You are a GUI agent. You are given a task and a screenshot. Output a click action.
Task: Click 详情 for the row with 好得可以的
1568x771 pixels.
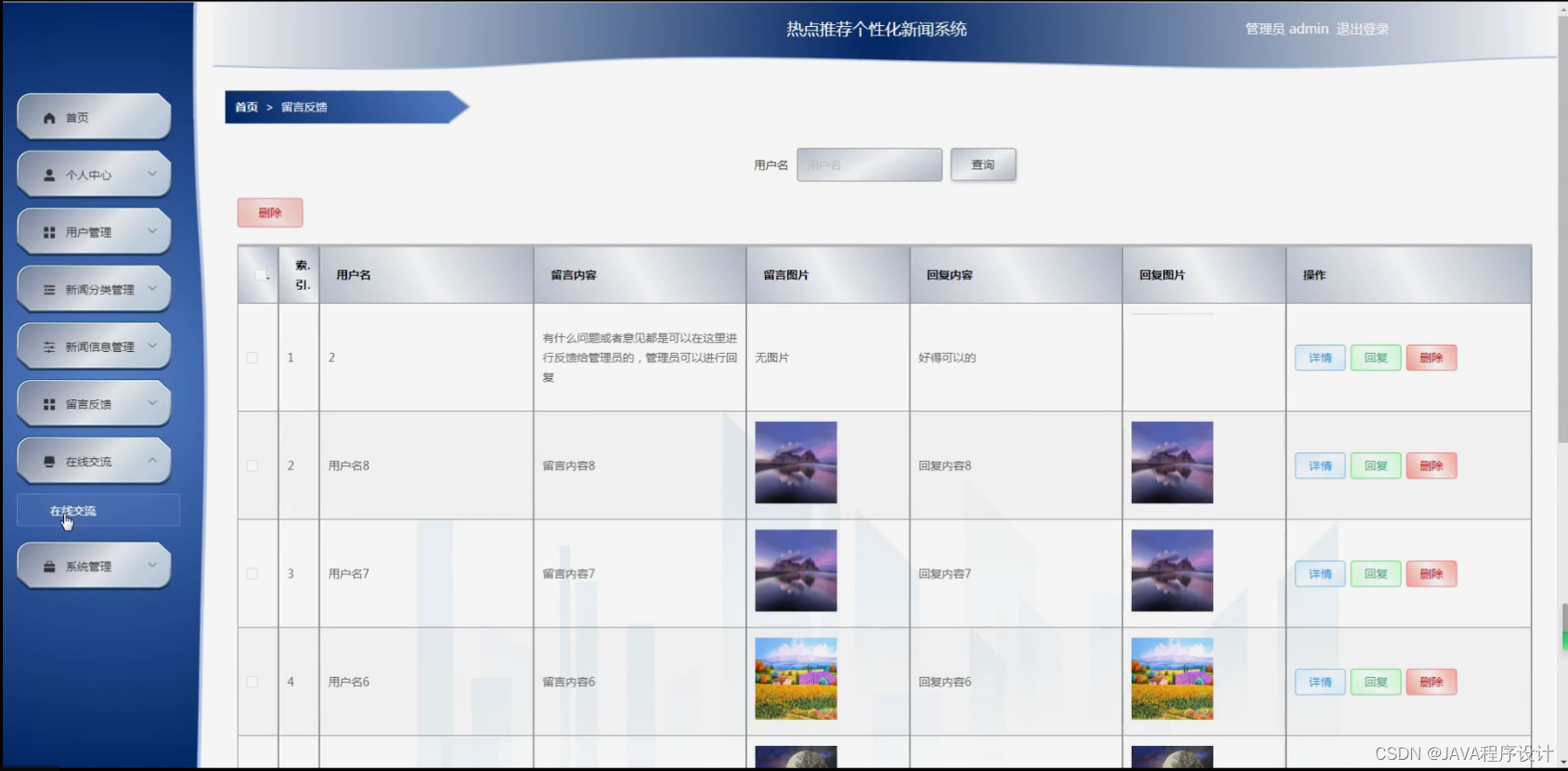(x=1320, y=358)
